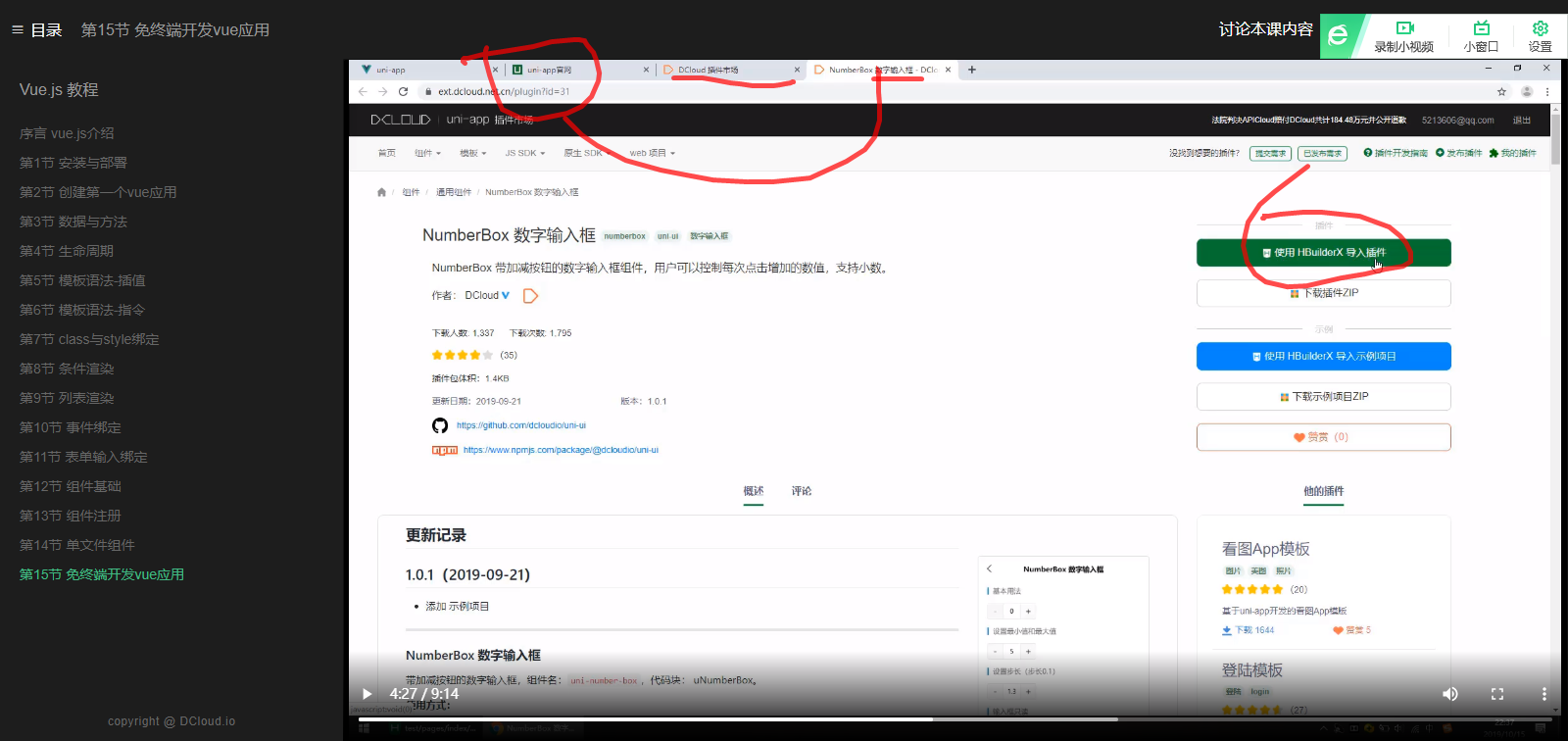Open 第7节 class与style绑定 lesson
The height and width of the screenshot is (741, 1568).
point(89,339)
